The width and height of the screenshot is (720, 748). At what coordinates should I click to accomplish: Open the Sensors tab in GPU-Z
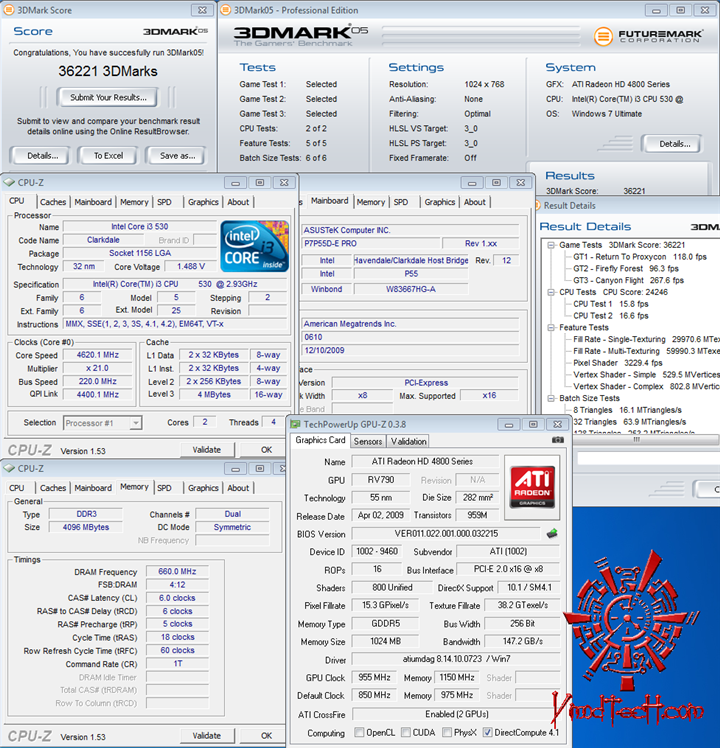(x=368, y=441)
